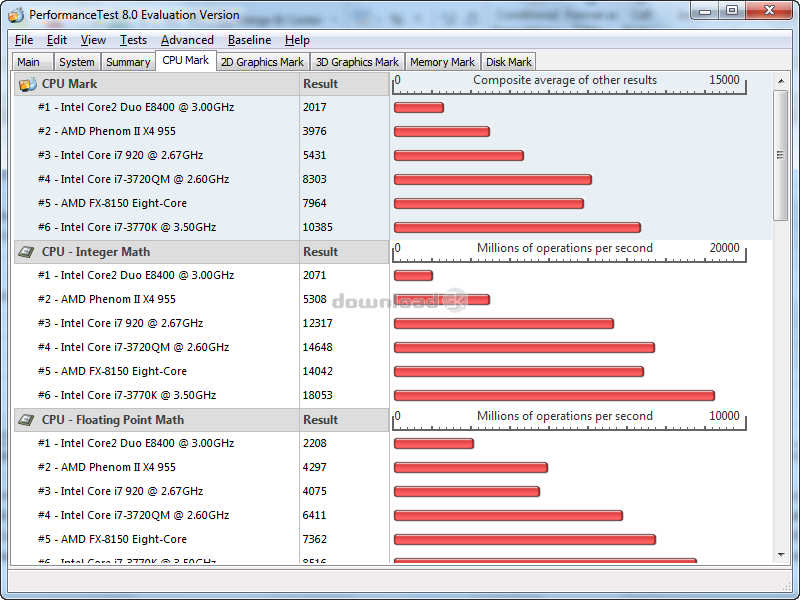Viewport: 800px width, 600px height.
Task: Click the CPU - Floating Point Math header
Action: tap(113, 420)
